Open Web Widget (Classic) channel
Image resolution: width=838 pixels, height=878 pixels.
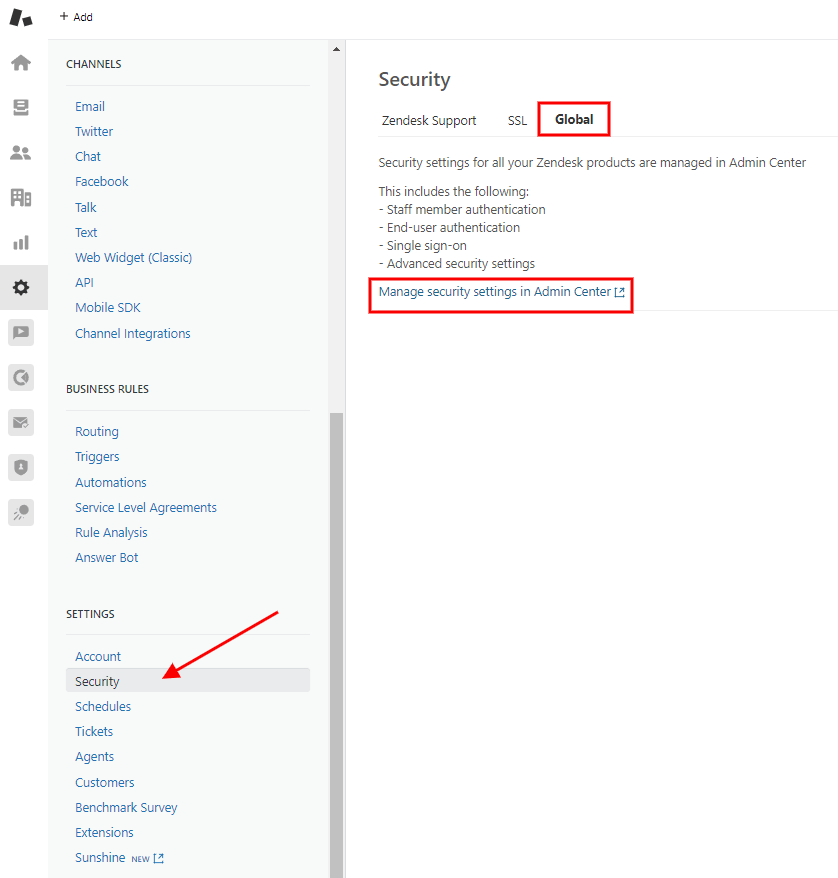pos(133,258)
